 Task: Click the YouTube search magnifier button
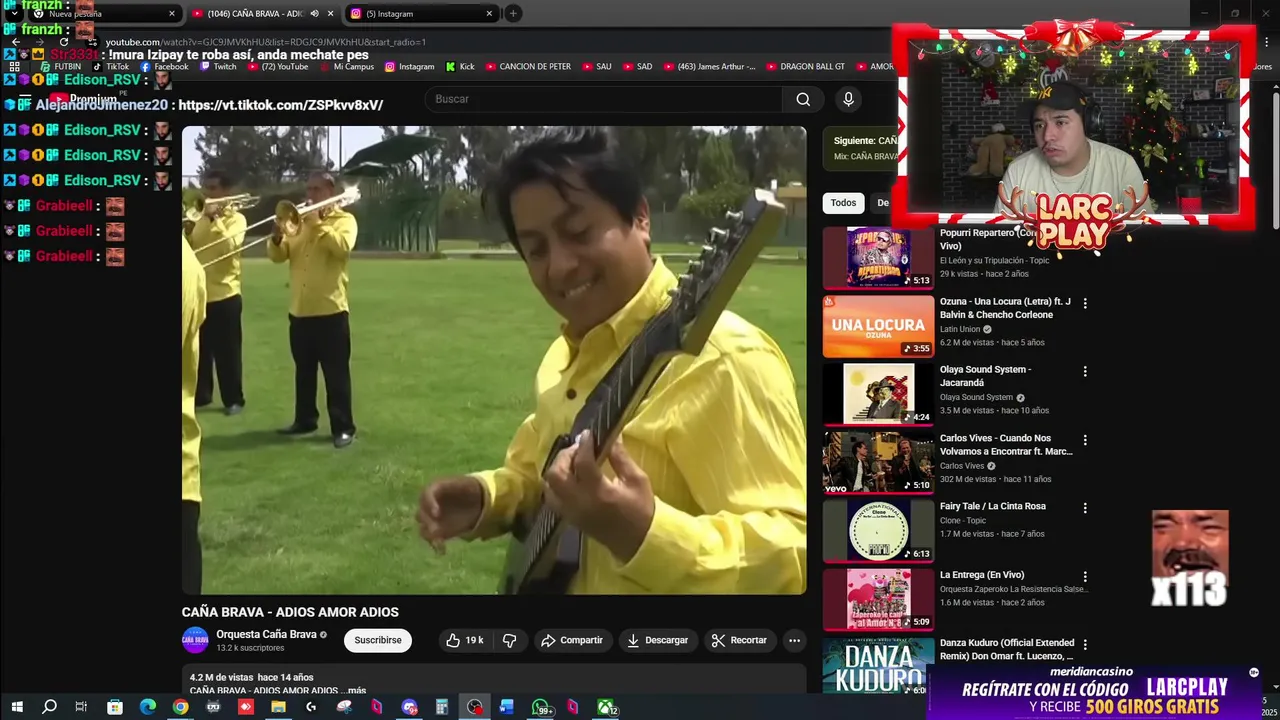point(803,99)
